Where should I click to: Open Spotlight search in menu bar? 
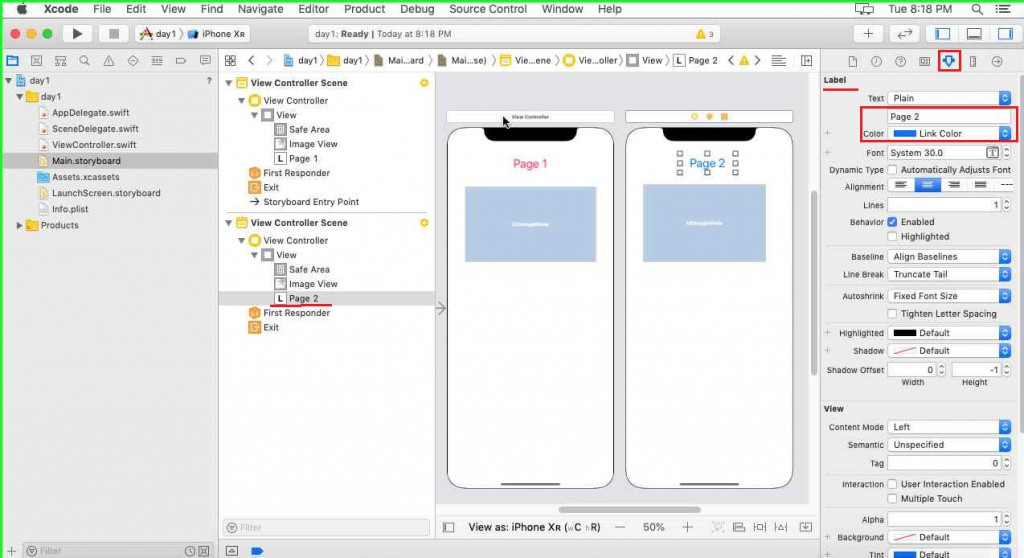coord(977,9)
